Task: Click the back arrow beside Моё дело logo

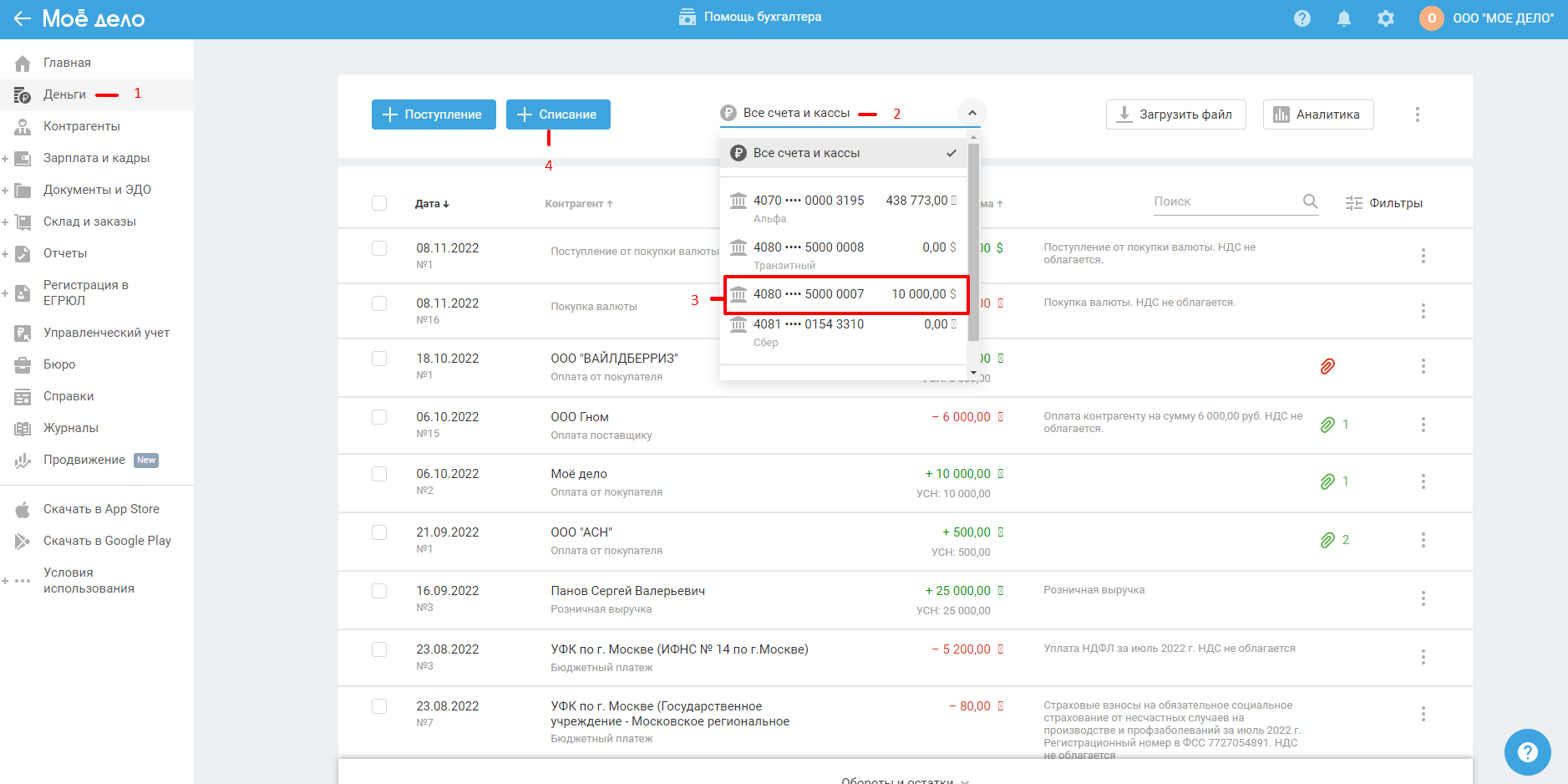Action: click(x=23, y=18)
